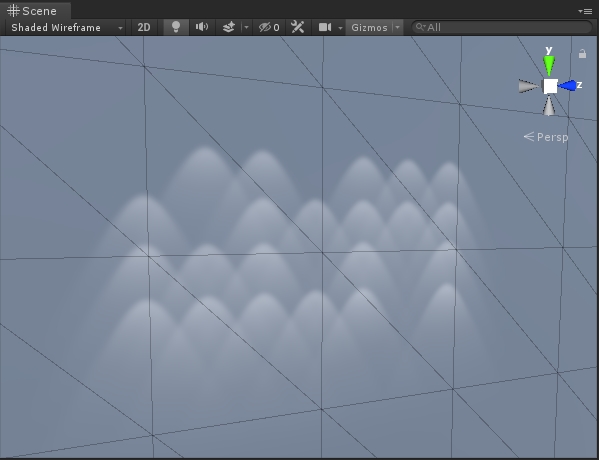Switch to 2D view mode
599x460 pixels.
point(144,28)
